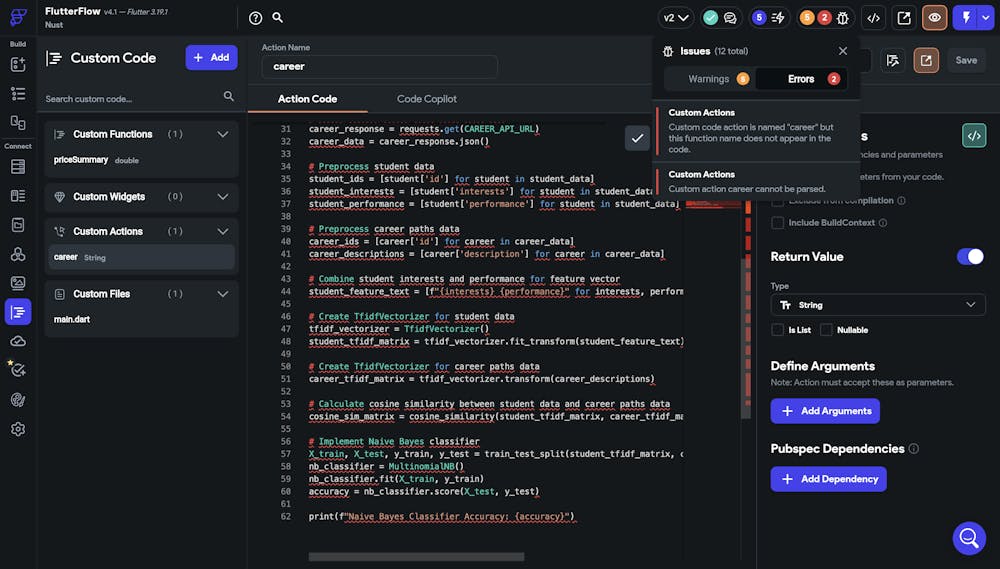
Task: Open the developer code view icon
Action: coord(873,18)
